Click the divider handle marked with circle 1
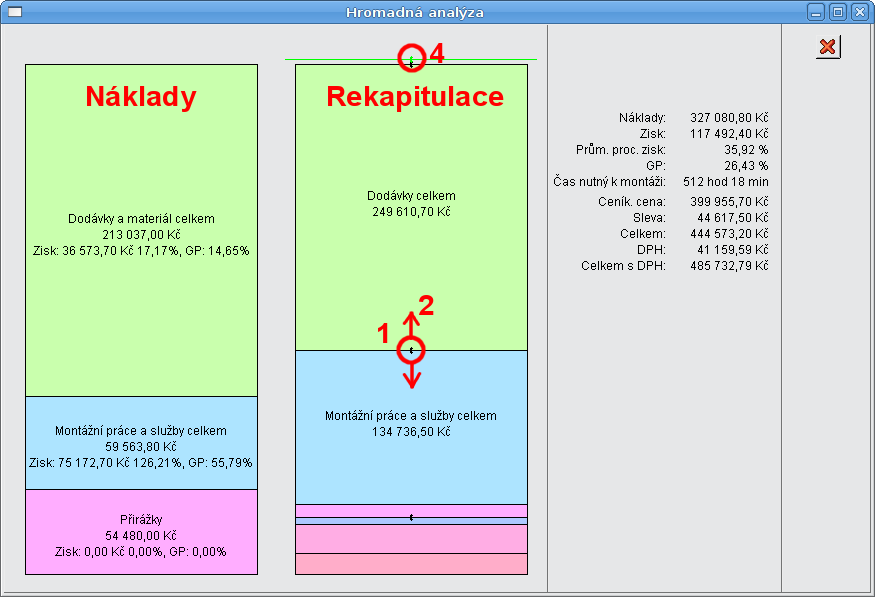Screen dimensions: 875x597 click(411, 349)
